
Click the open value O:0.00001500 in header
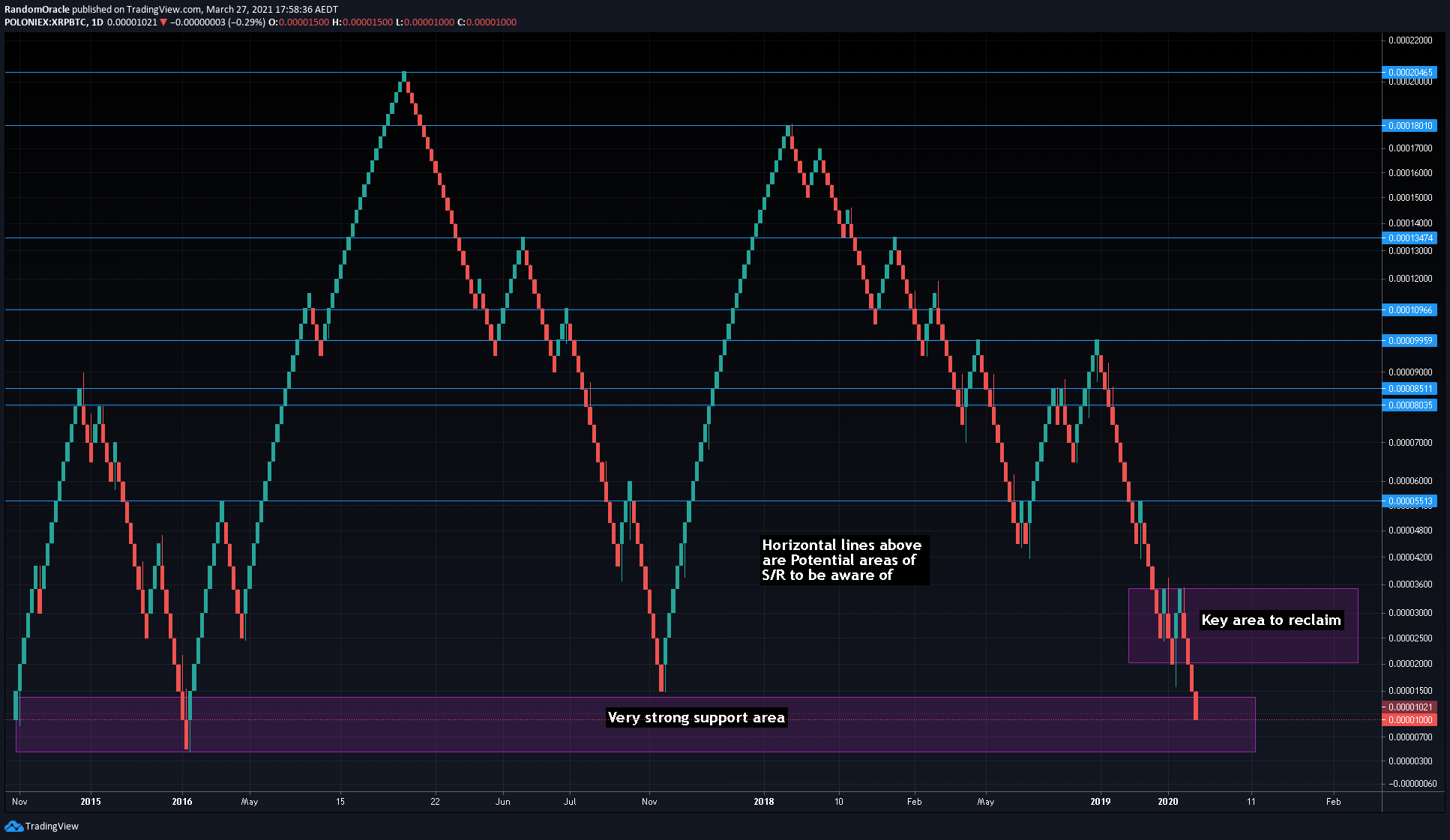pos(299,22)
